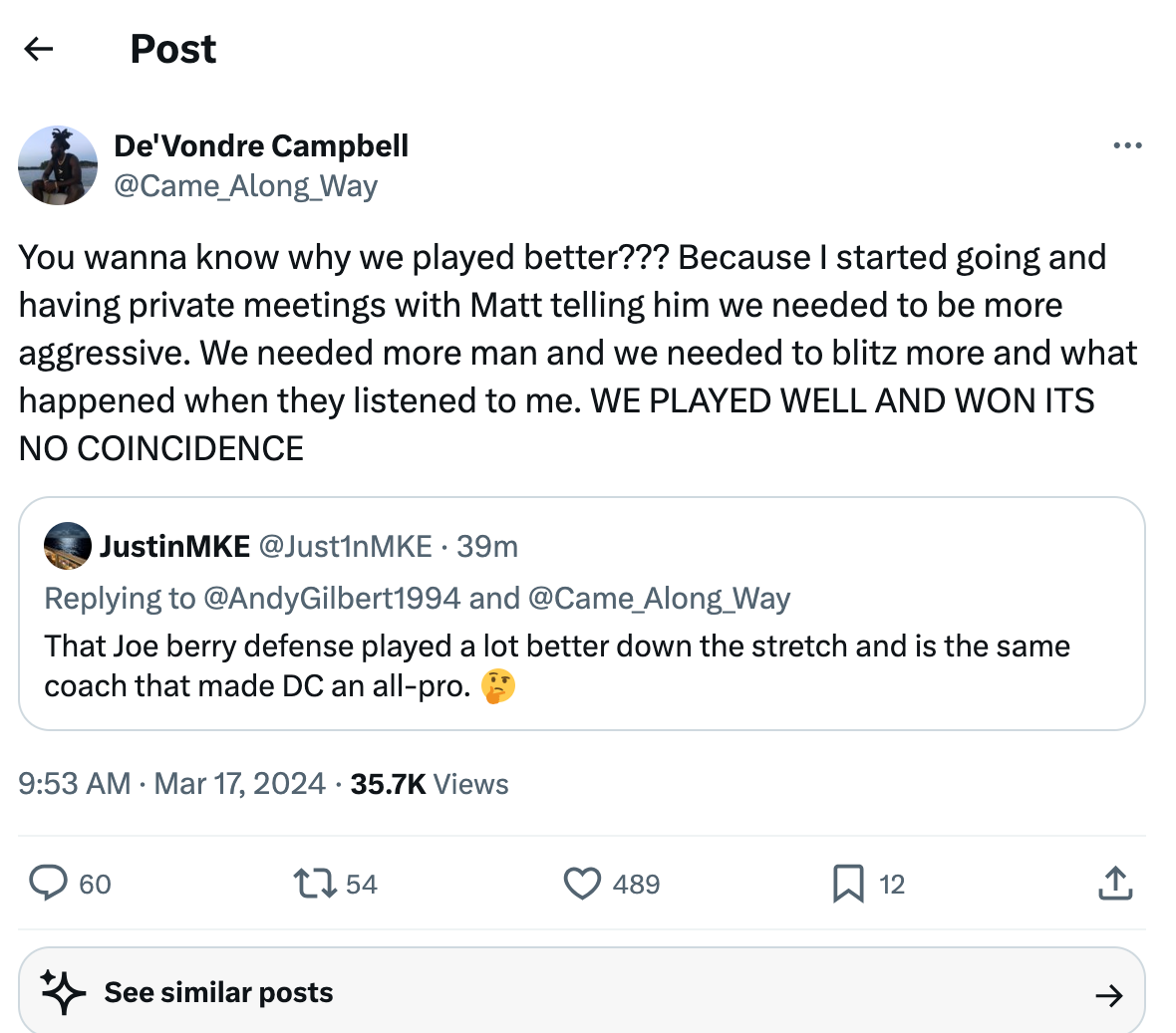Share the post via upload icon
Screen dimensions: 1176x1033
[1115, 884]
